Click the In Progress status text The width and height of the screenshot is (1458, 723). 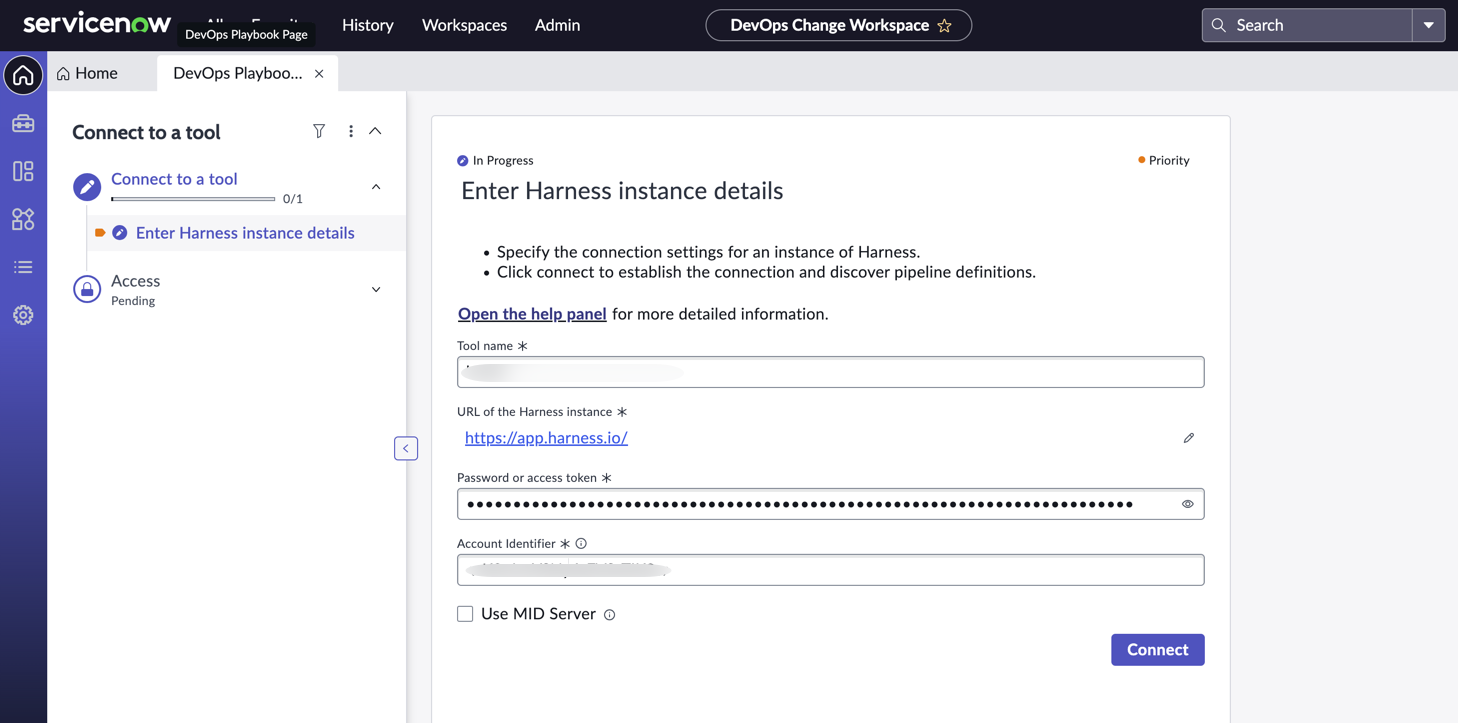click(503, 160)
